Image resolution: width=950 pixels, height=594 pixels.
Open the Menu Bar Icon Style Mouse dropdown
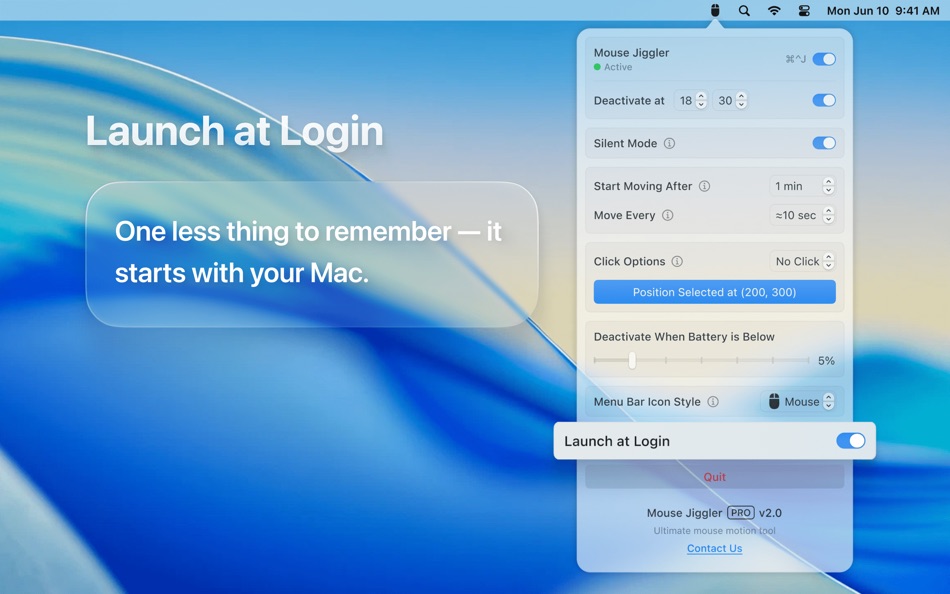tap(798, 402)
